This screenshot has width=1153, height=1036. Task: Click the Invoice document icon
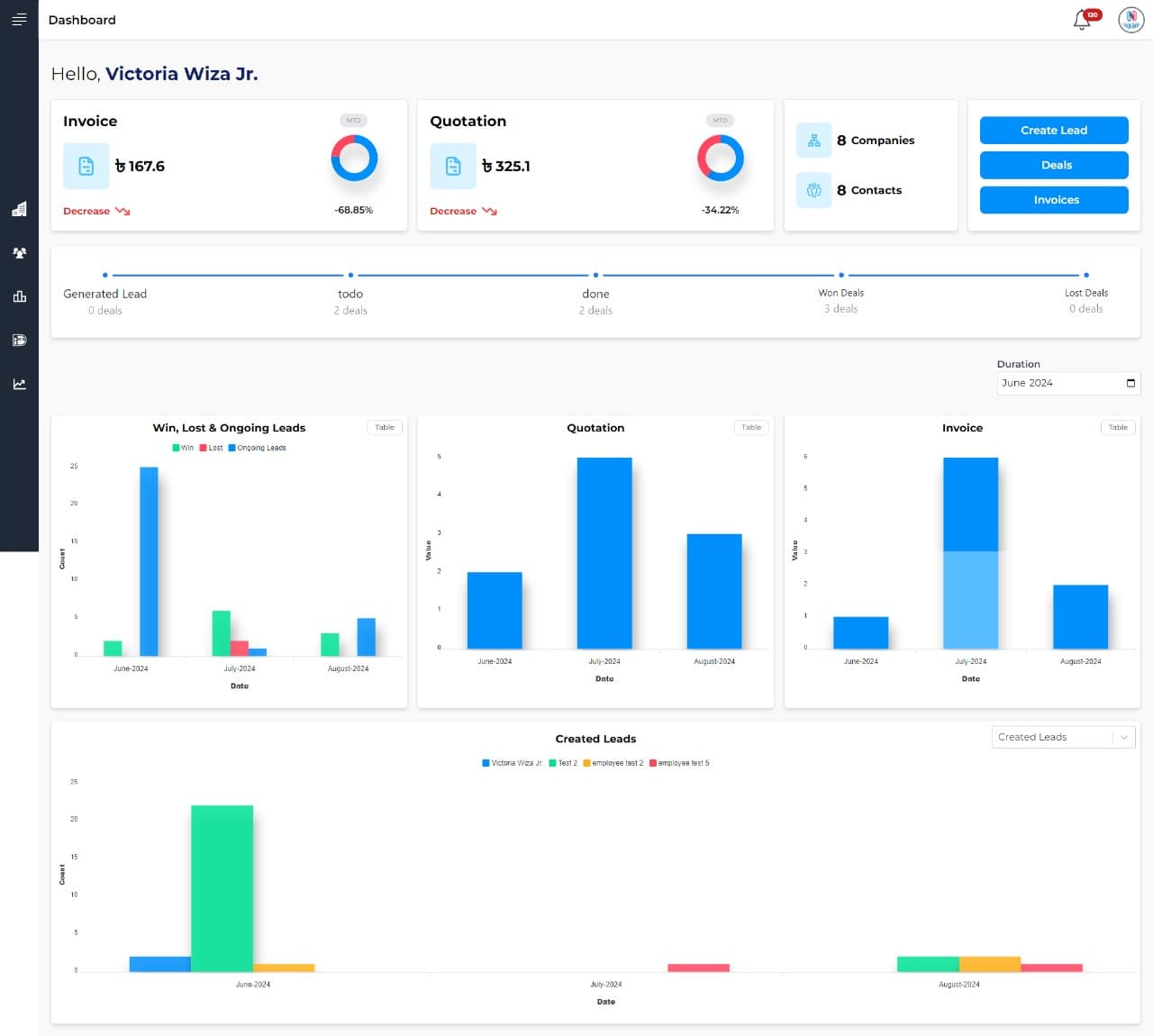click(86, 166)
